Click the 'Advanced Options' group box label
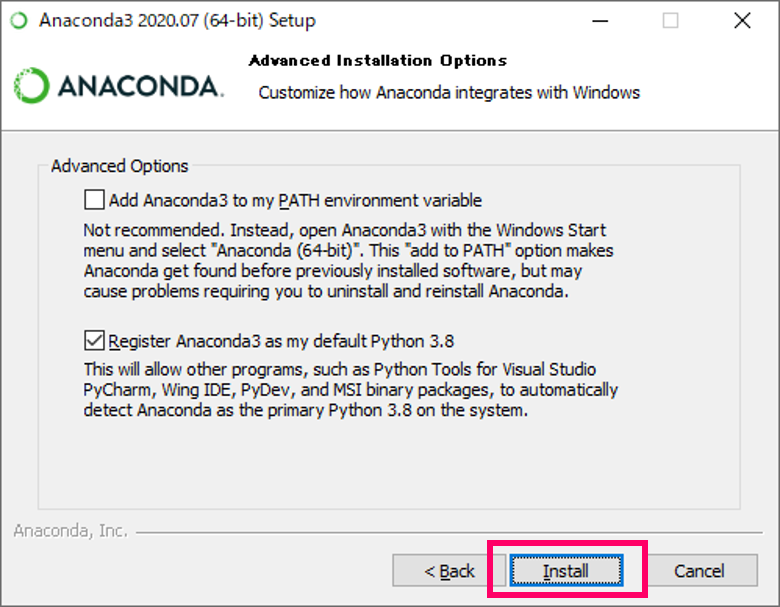Screen dimensions: 780x607 (x=119, y=166)
